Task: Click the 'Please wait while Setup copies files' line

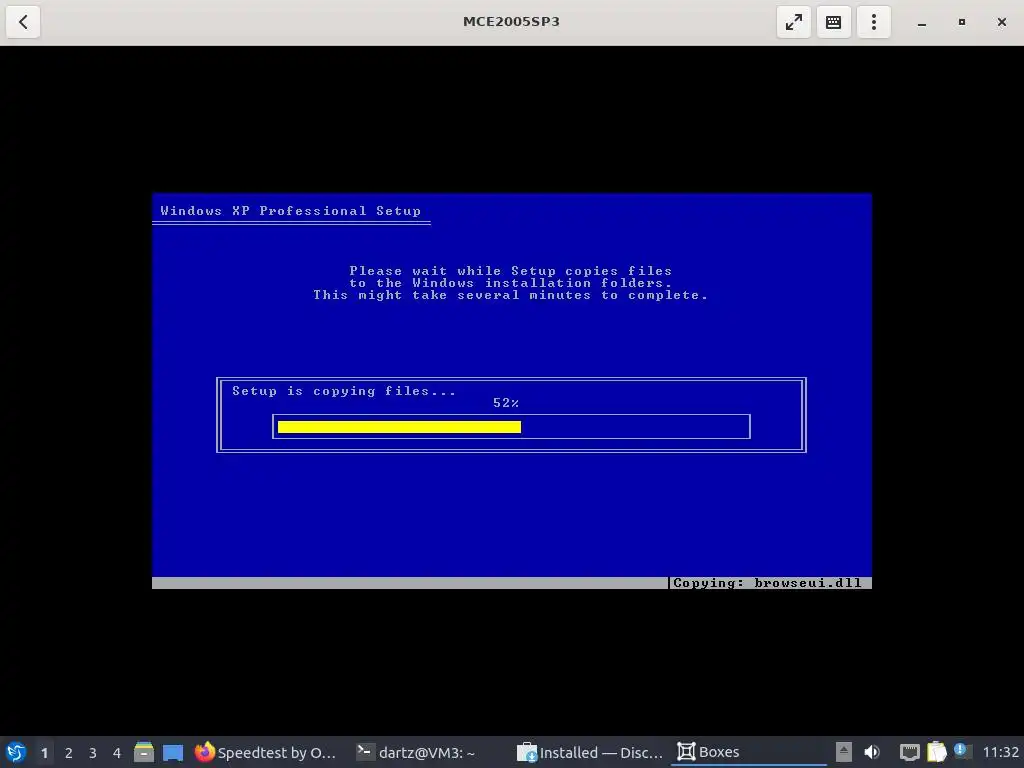Action: (510, 270)
